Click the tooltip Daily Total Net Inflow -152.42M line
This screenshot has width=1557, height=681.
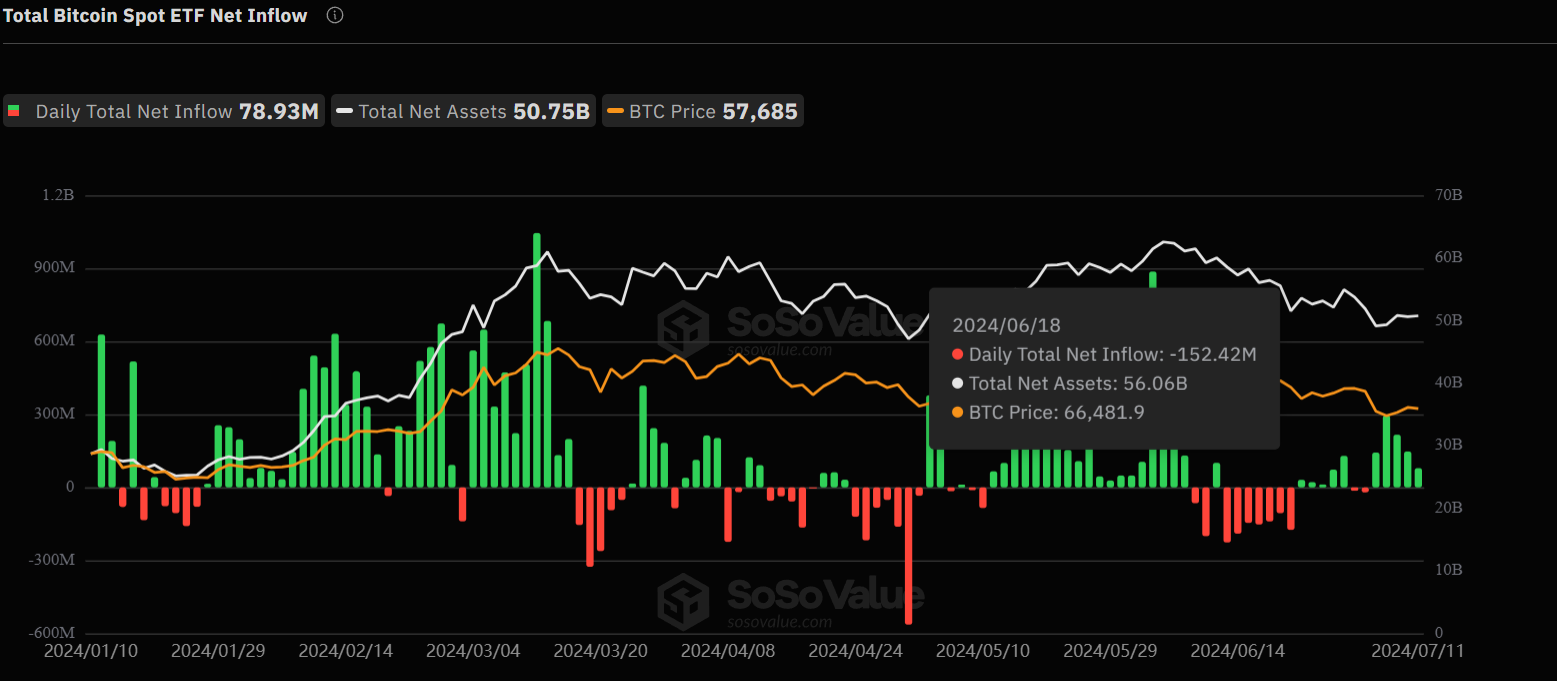1104,354
